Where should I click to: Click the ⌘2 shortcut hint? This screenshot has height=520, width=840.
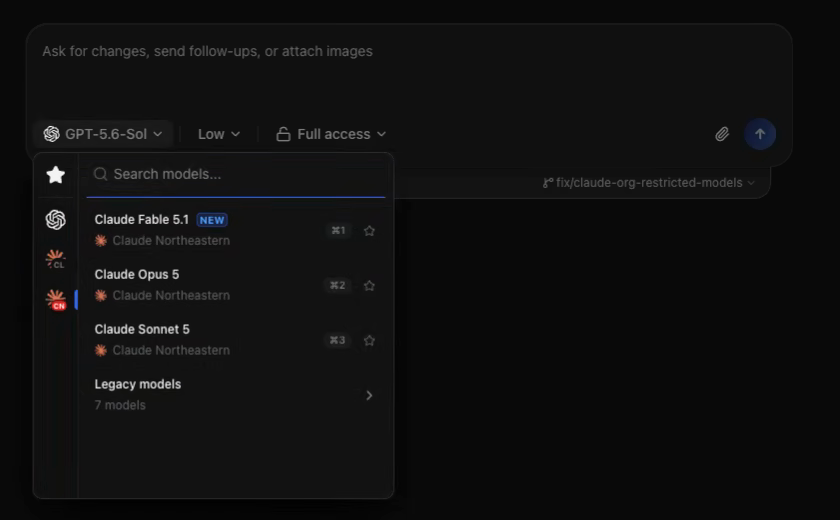pyautogui.click(x=338, y=285)
